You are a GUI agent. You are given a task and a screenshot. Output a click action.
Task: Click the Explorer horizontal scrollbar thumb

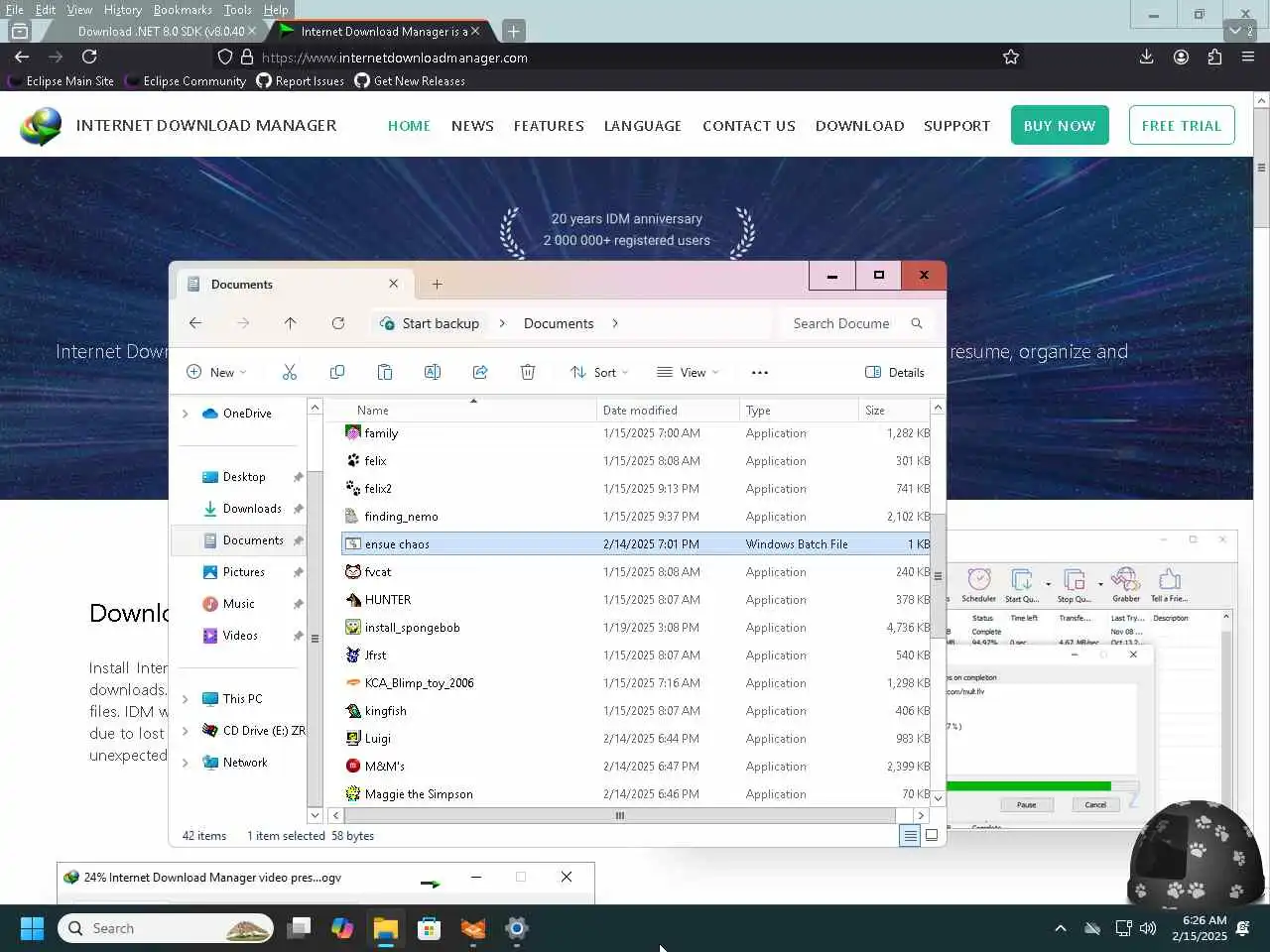pyautogui.click(x=620, y=815)
